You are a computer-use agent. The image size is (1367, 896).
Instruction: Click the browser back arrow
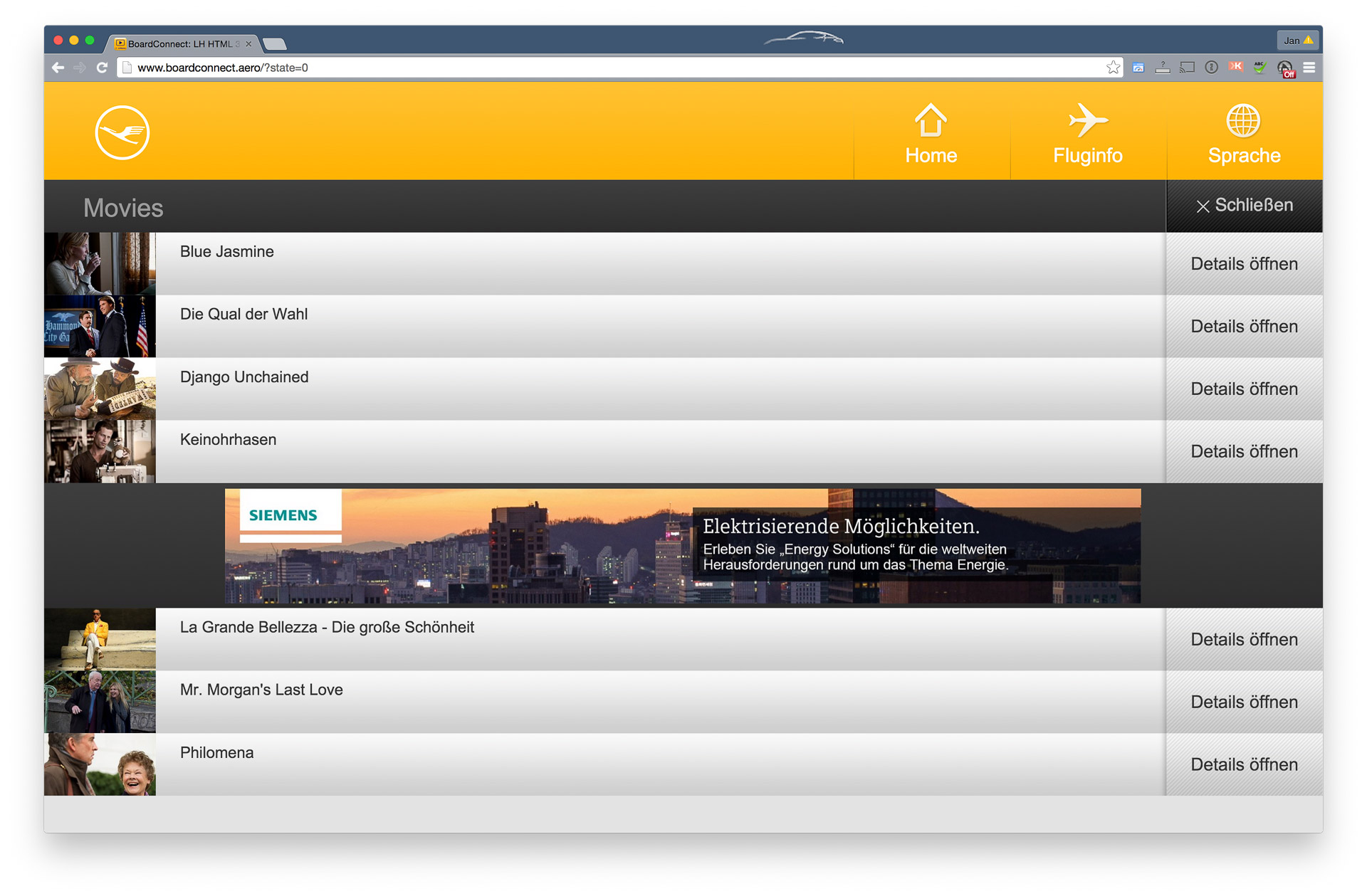click(x=58, y=68)
